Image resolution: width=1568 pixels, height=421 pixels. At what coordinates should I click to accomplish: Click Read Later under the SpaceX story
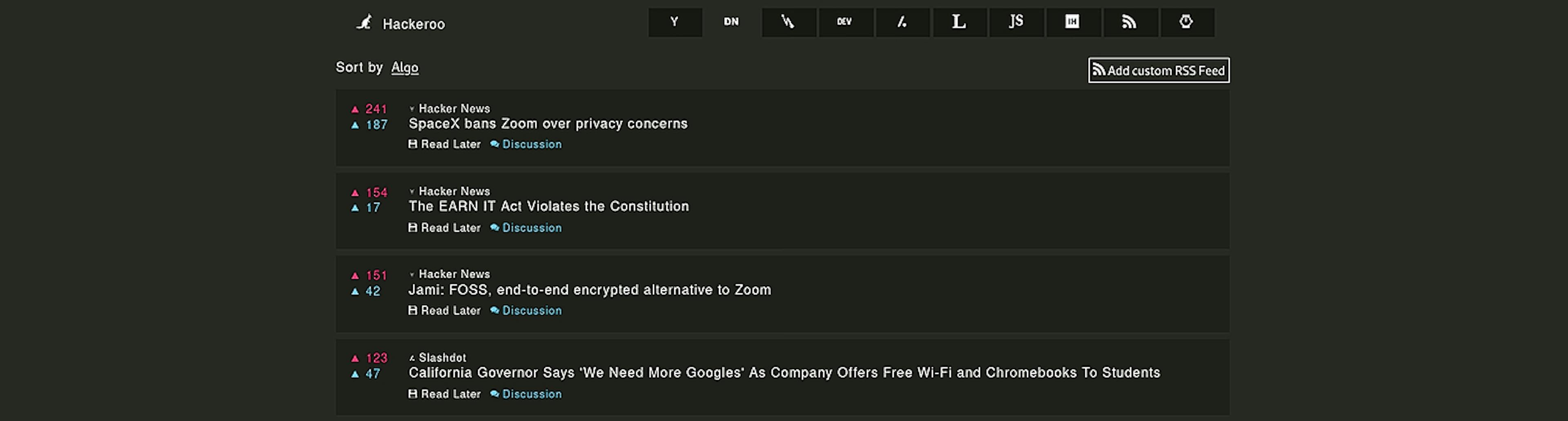[445, 145]
